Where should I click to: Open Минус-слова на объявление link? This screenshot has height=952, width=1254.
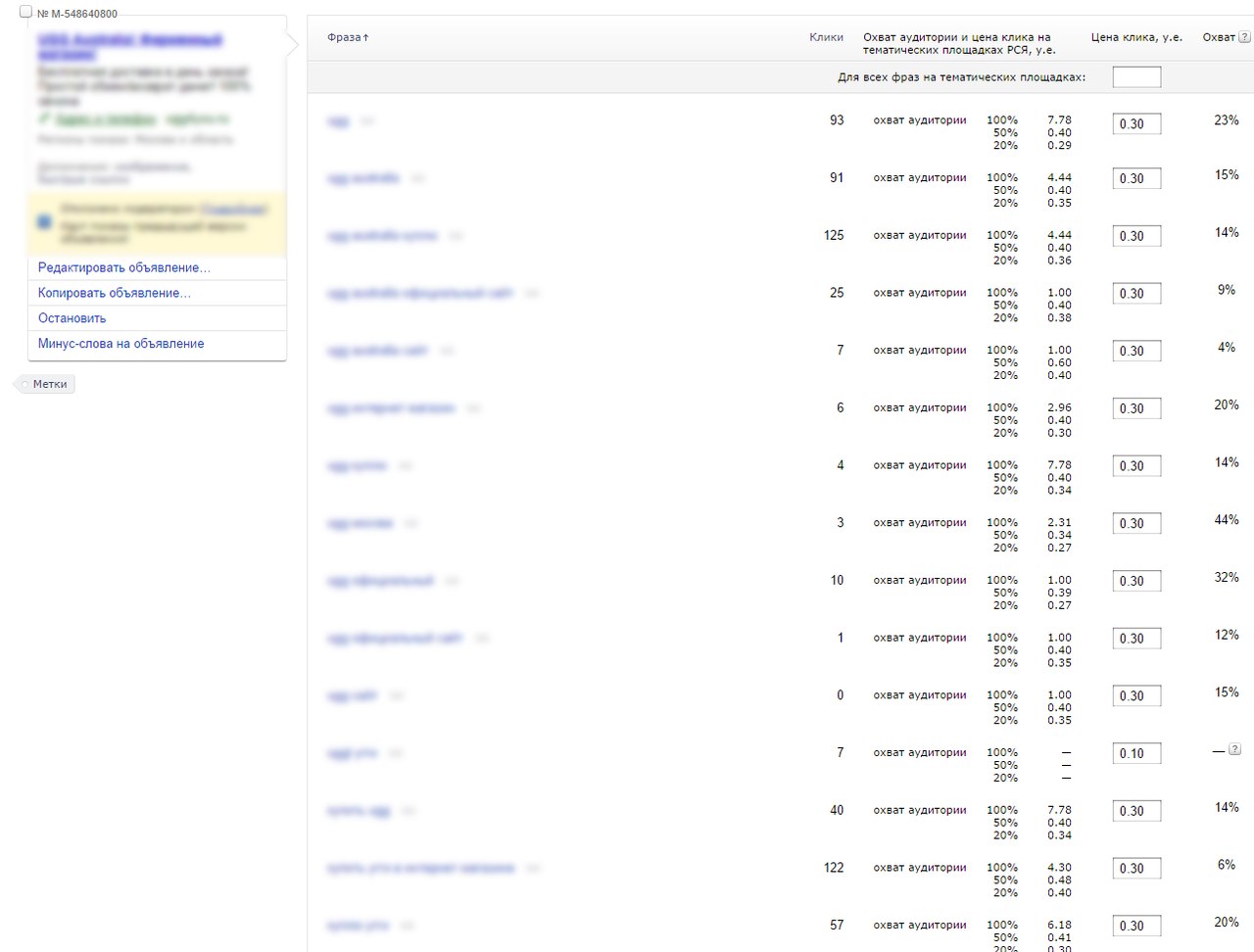(121, 344)
